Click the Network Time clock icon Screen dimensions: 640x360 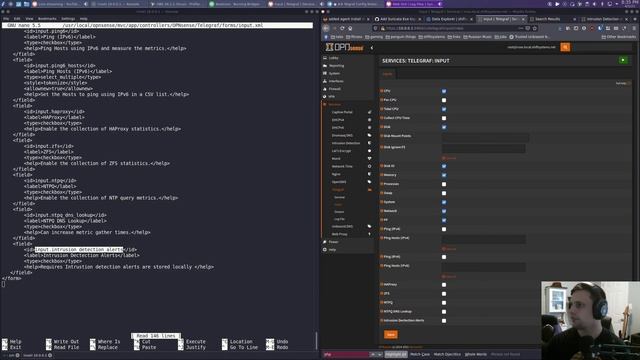pyautogui.click(x=369, y=167)
